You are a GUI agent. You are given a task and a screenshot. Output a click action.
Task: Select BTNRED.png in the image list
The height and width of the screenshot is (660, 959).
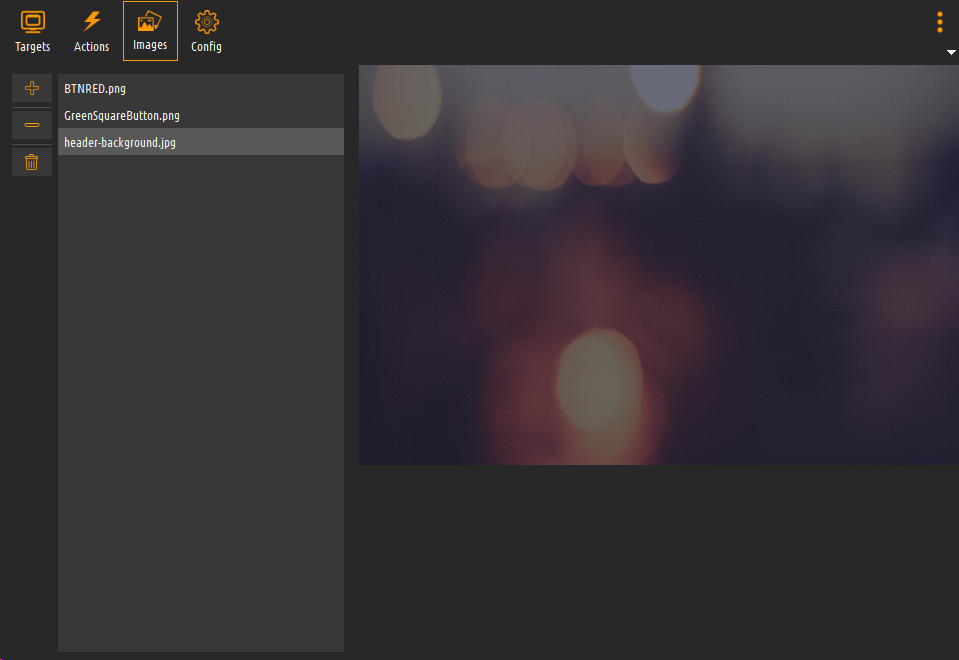tap(201, 88)
